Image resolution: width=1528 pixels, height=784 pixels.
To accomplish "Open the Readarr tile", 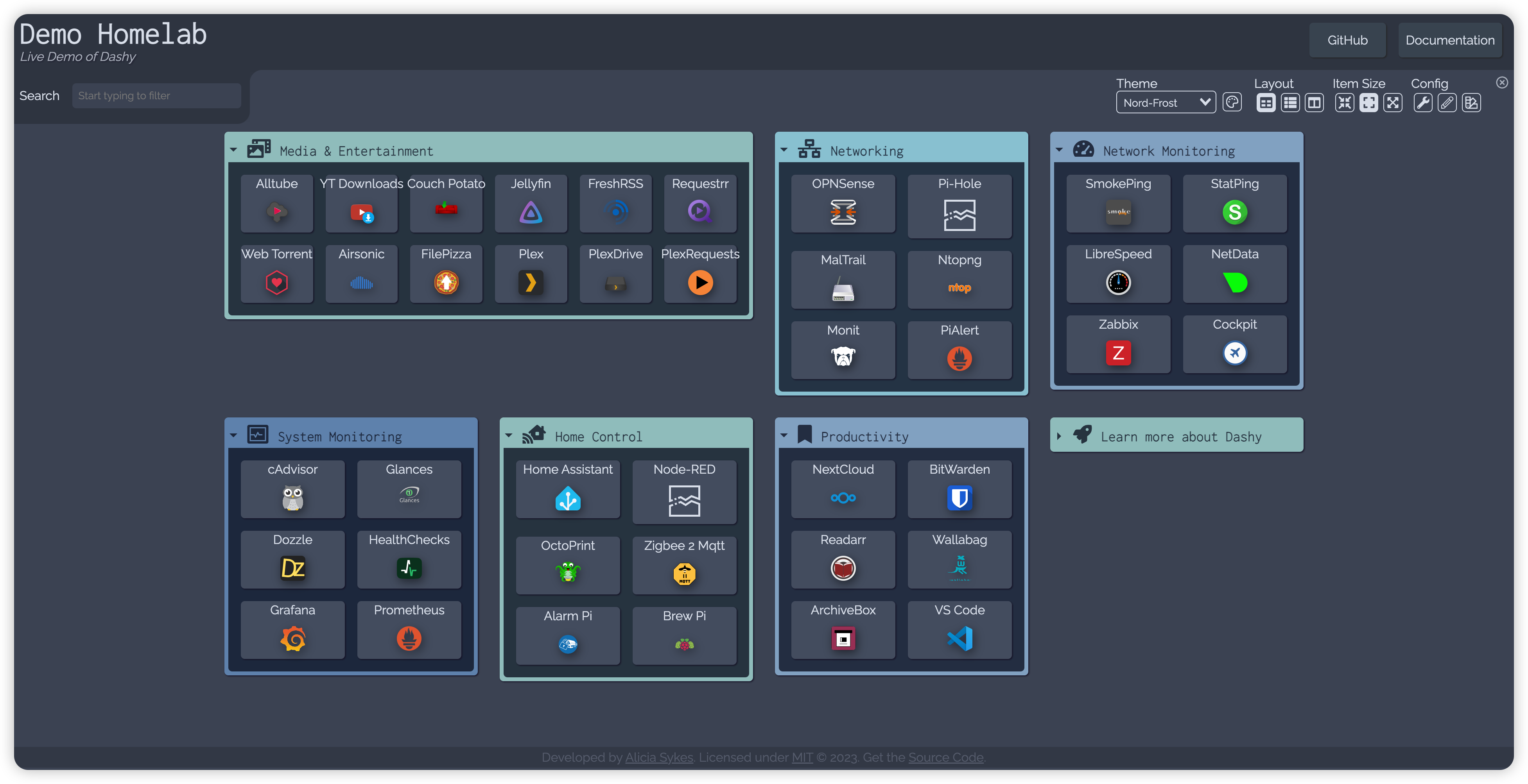I will click(843, 559).
